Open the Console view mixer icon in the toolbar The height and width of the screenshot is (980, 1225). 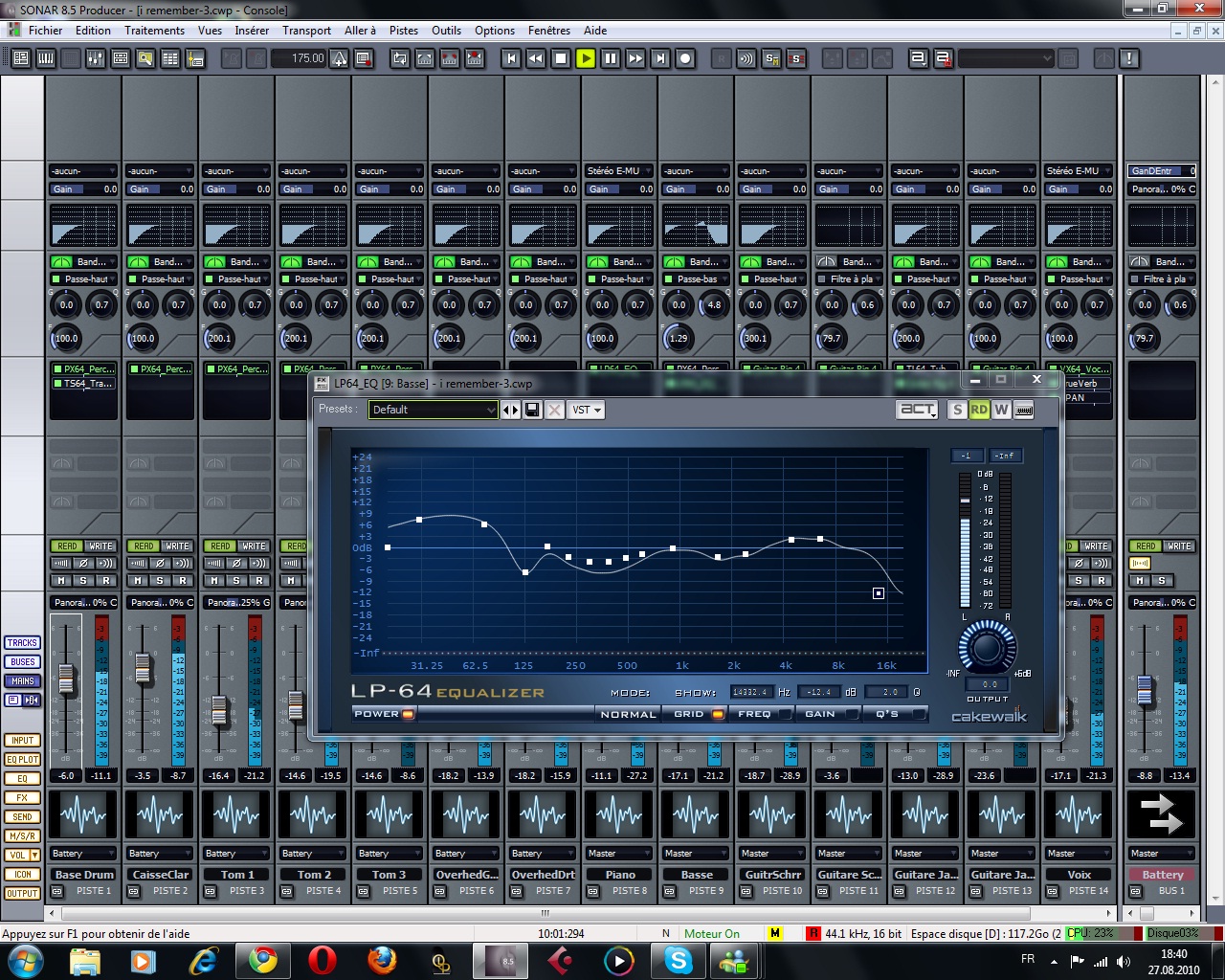96,58
